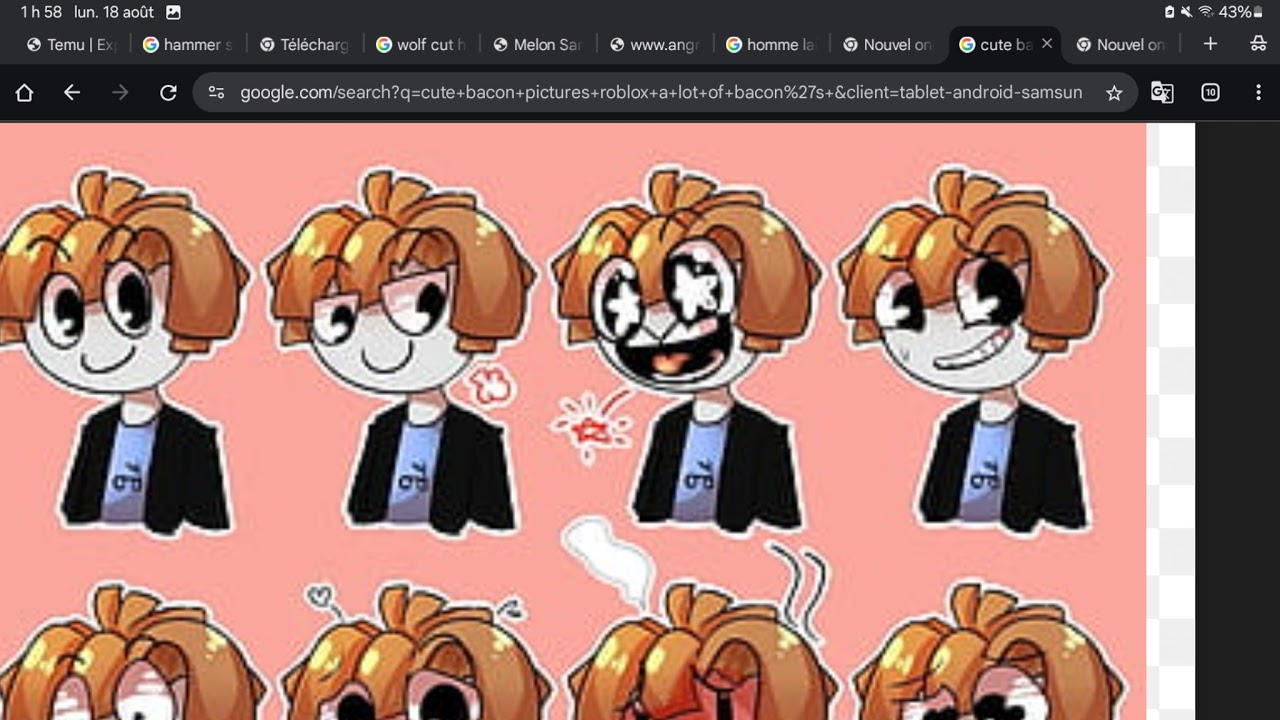Tap the date lun. 18 août
This screenshot has width=1280, height=720.
pyautogui.click(x=113, y=12)
